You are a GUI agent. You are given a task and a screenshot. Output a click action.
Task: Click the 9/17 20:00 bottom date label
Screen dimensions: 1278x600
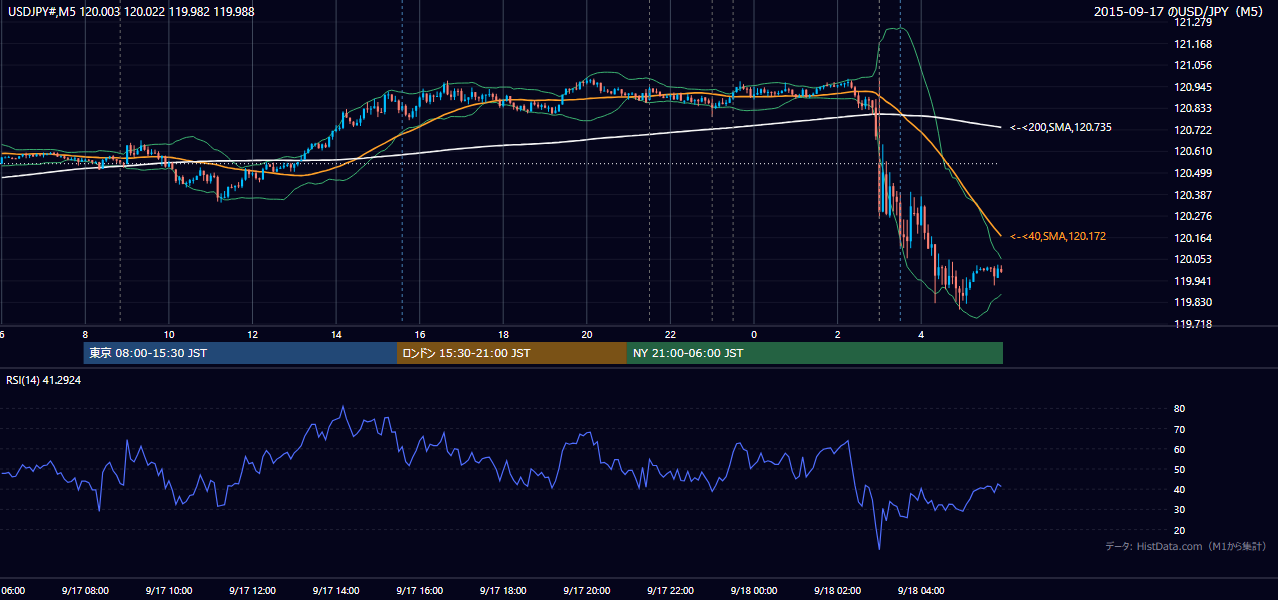(x=586, y=590)
